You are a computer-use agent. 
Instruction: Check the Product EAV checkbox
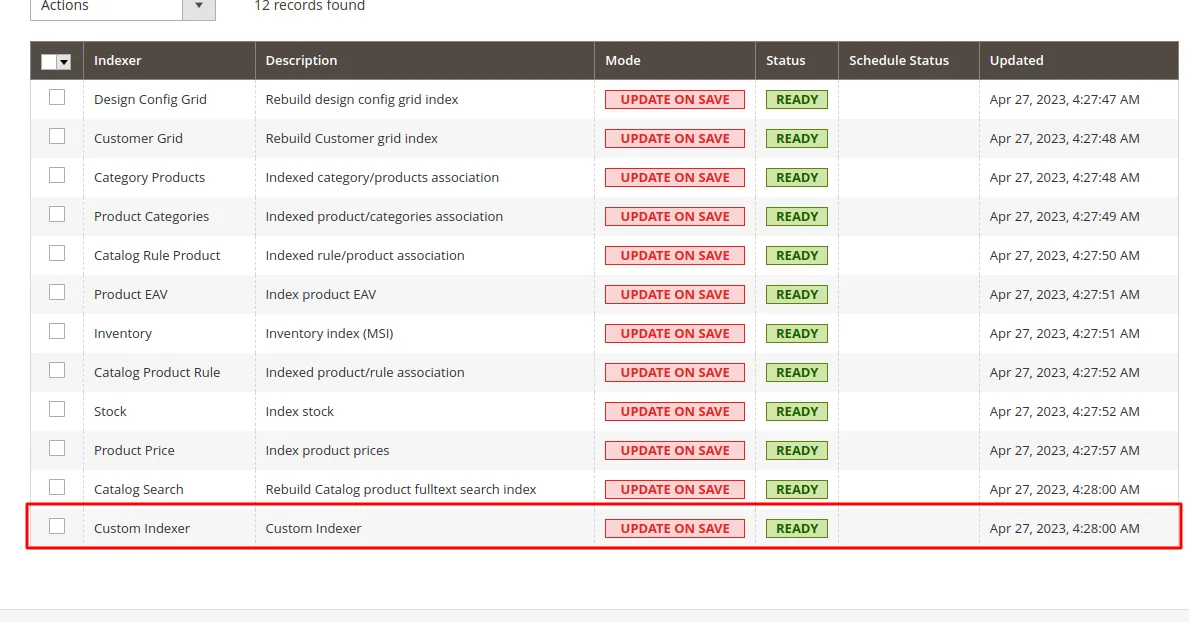(x=57, y=292)
